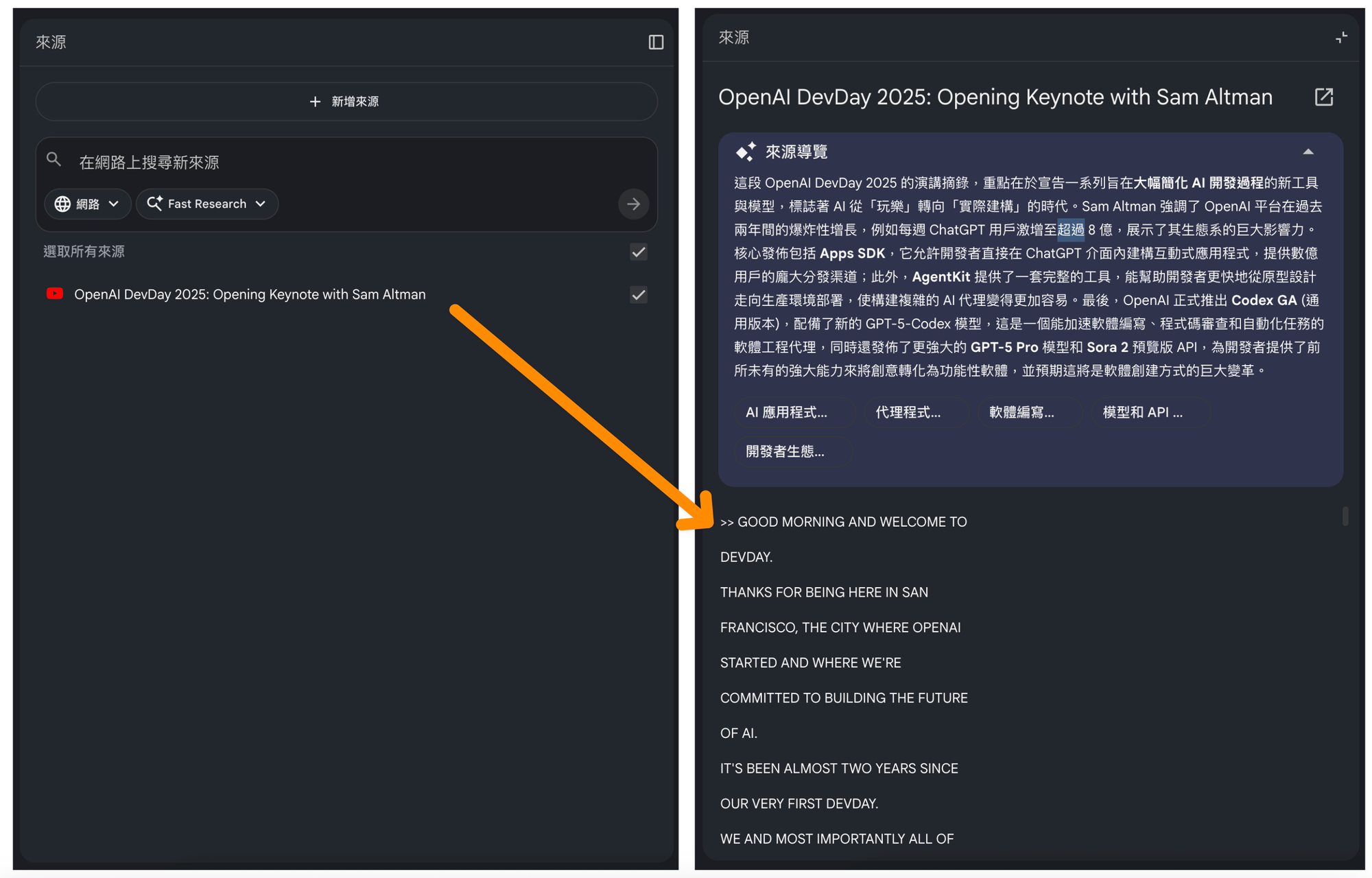Open the Fast Research mode dropdown
Image resolution: width=1372 pixels, height=878 pixels.
pos(206,204)
